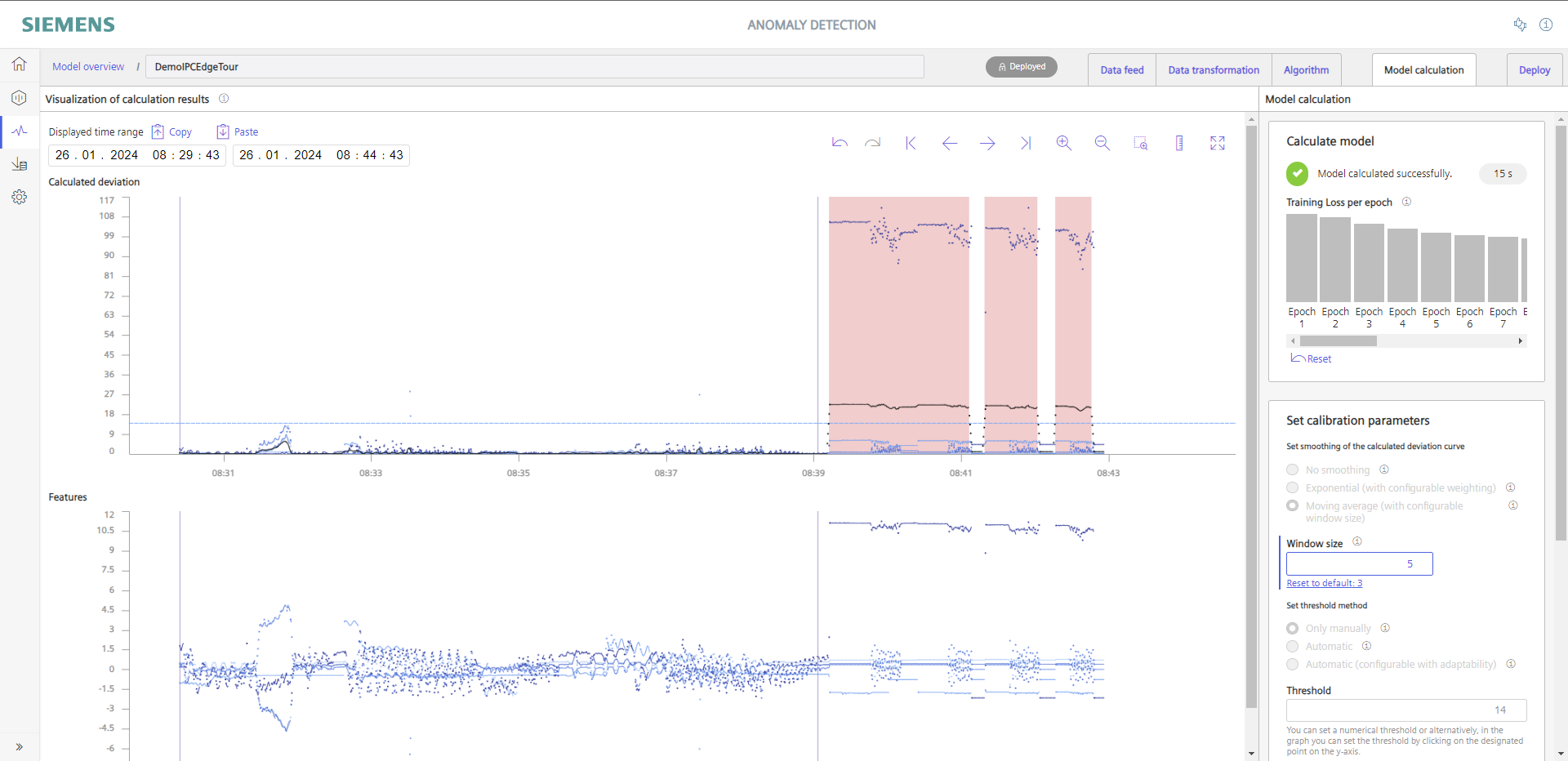Open the extensions icon in the top-right header

(x=1520, y=24)
